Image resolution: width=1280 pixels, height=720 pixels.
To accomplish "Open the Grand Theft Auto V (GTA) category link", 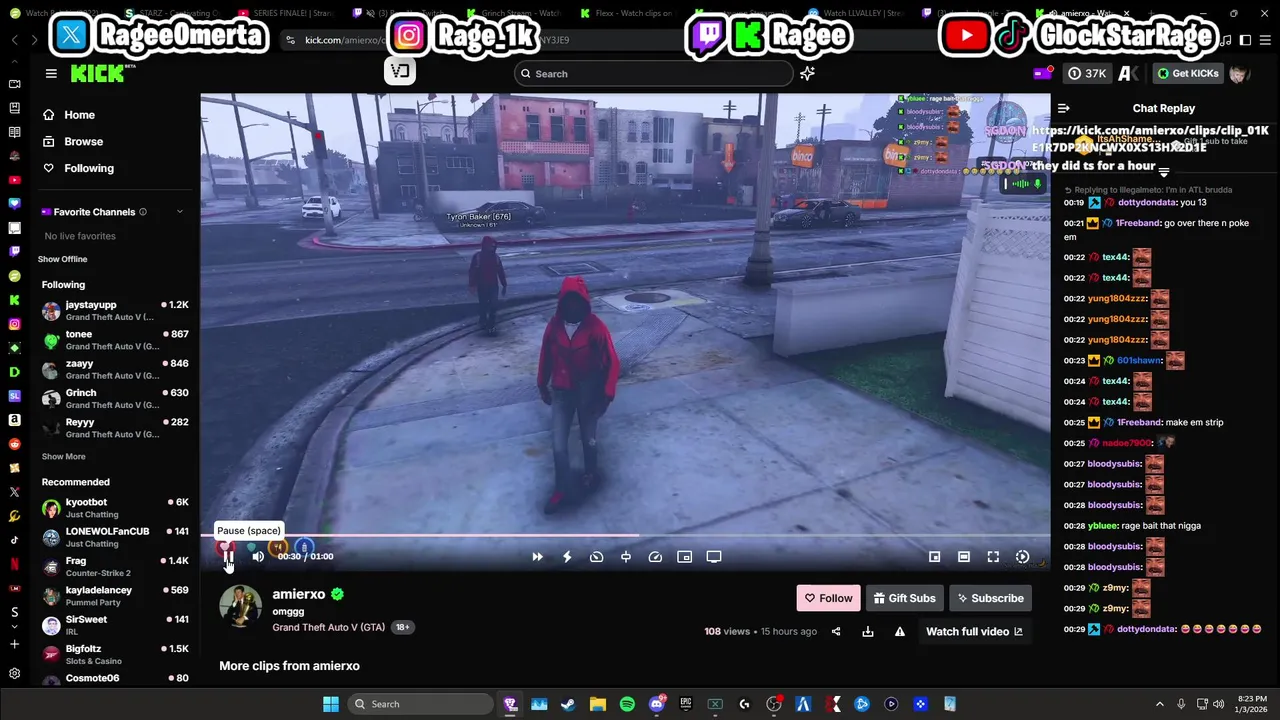I will point(328,627).
